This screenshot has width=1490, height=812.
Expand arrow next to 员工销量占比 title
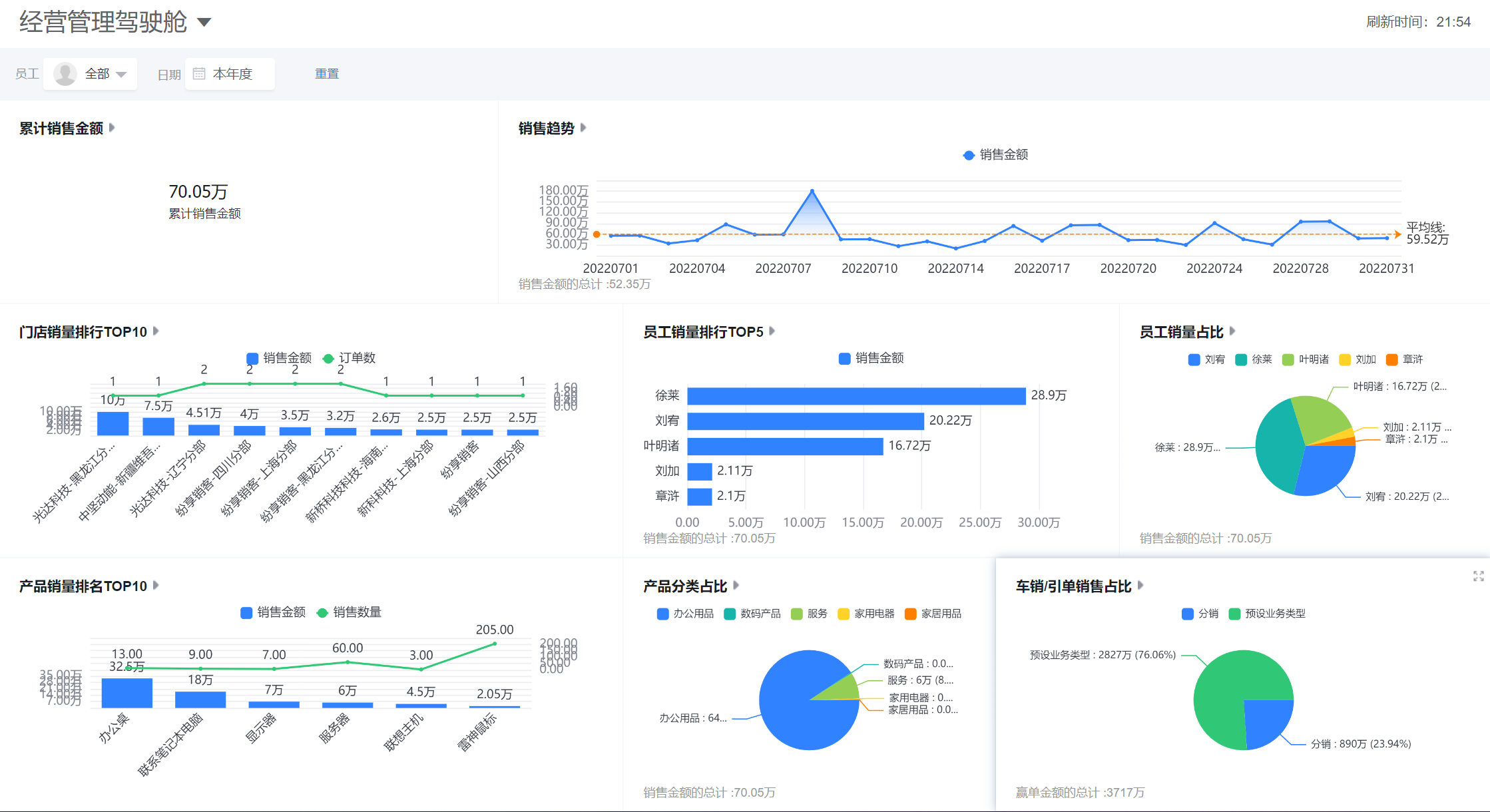point(1232,331)
